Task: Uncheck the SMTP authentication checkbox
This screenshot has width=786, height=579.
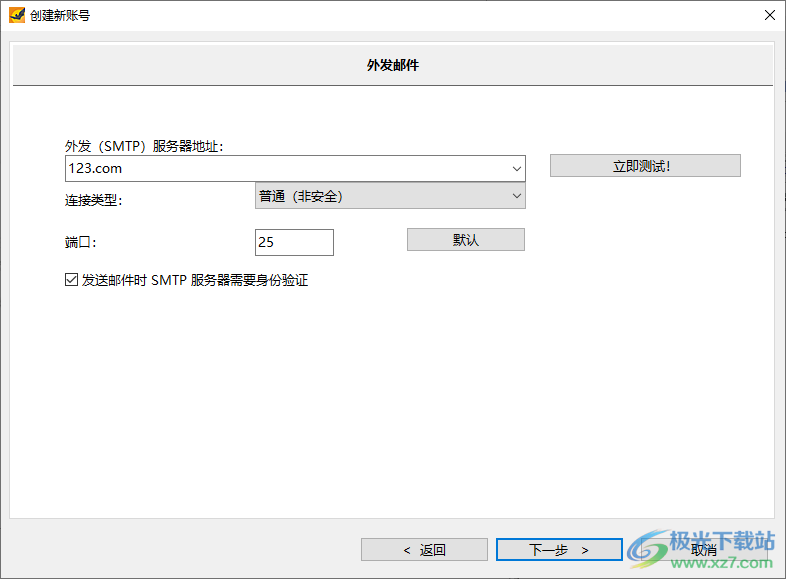Action: tap(71, 280)
